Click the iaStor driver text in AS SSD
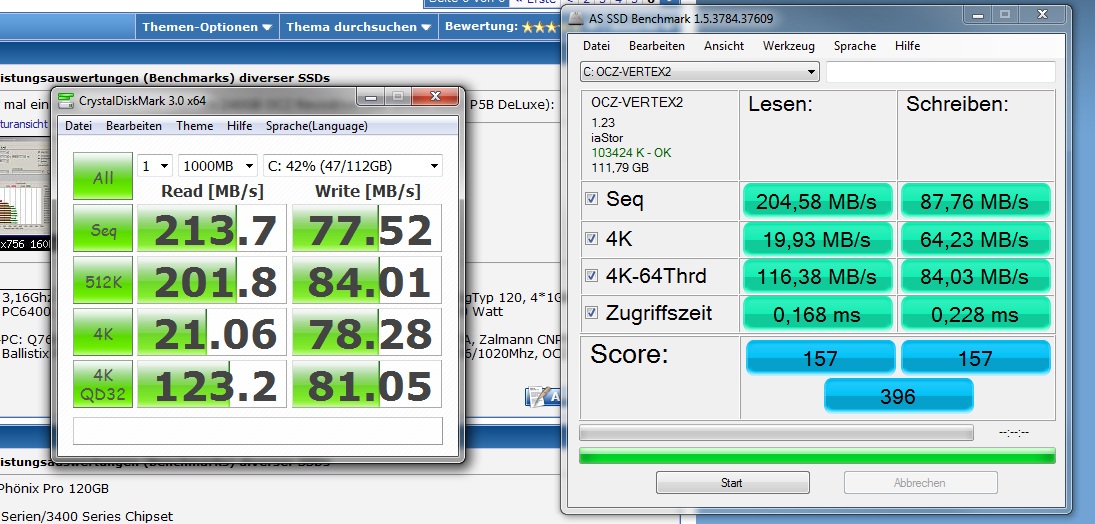 click(x=607, y=138)
